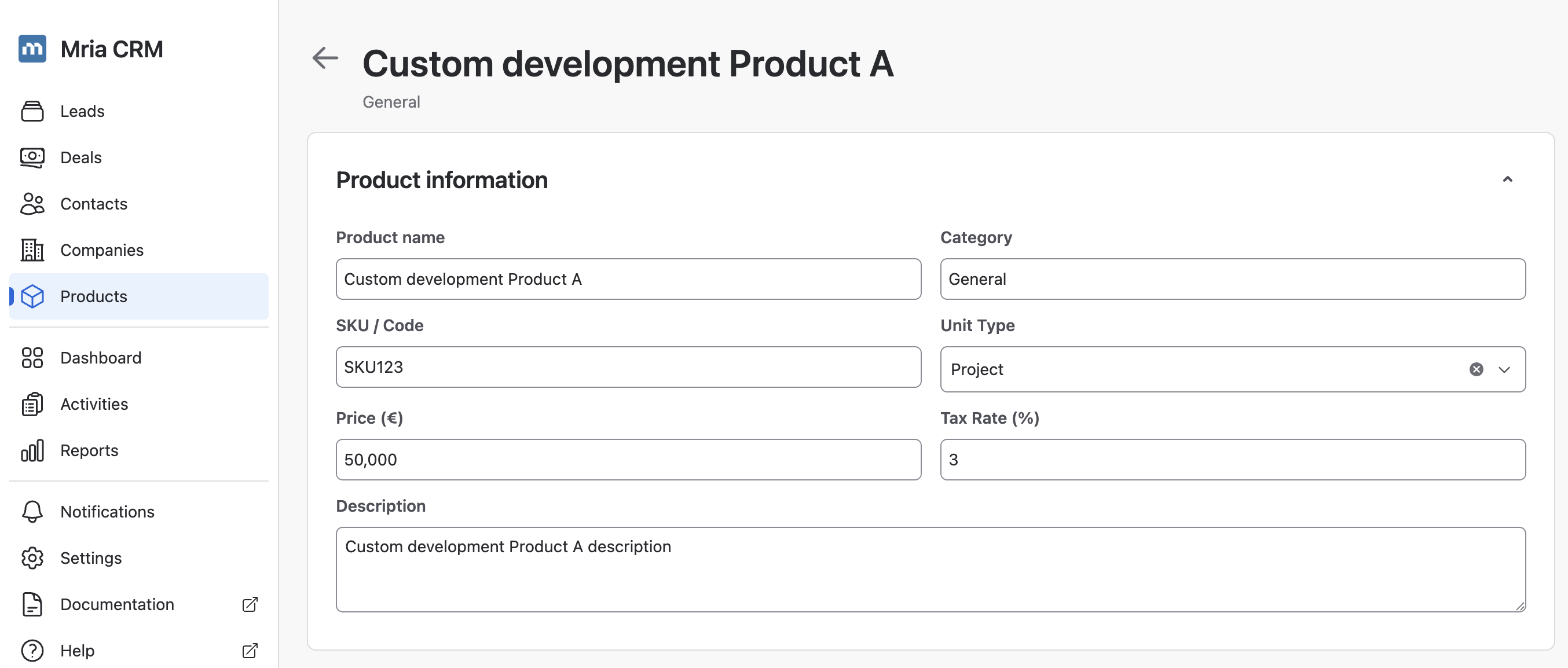Click the Settings gear icon
Viewport: 1568px width, 668px height.
[32, 558]
